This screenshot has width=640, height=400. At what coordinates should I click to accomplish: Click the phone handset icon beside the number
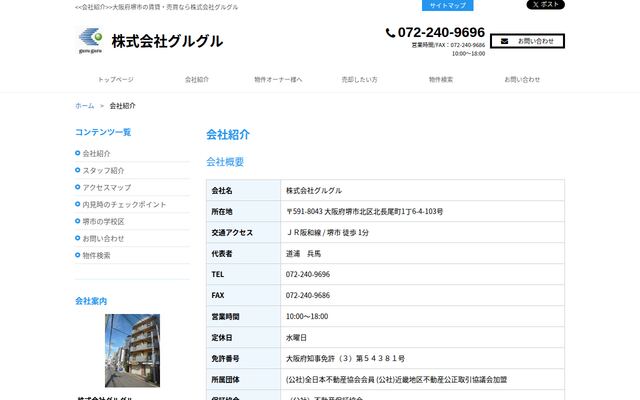tap(390, 33)
